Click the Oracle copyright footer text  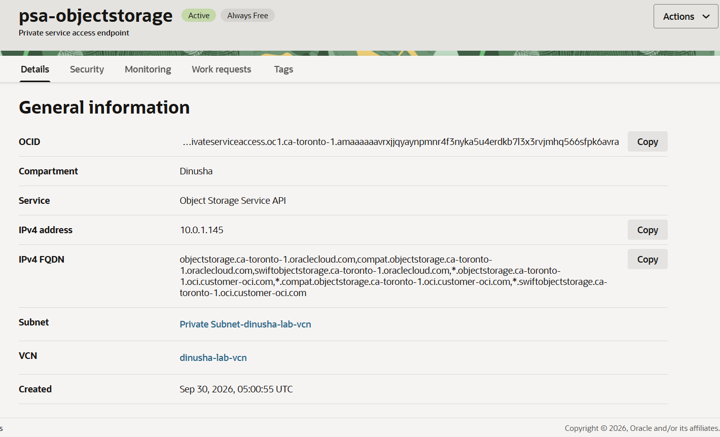tap(642, 428)
